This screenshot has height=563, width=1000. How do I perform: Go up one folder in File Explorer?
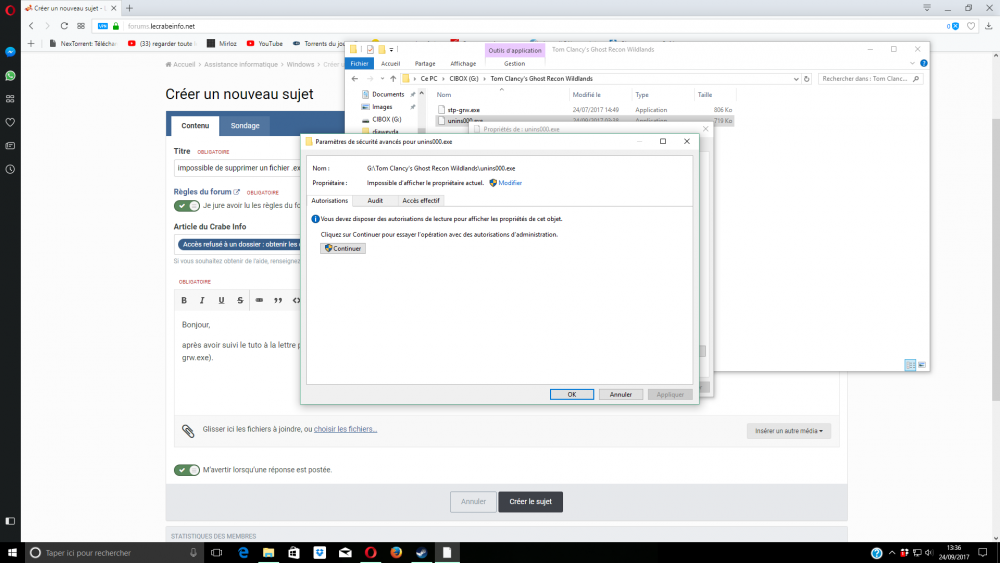[x=393, y=78]
